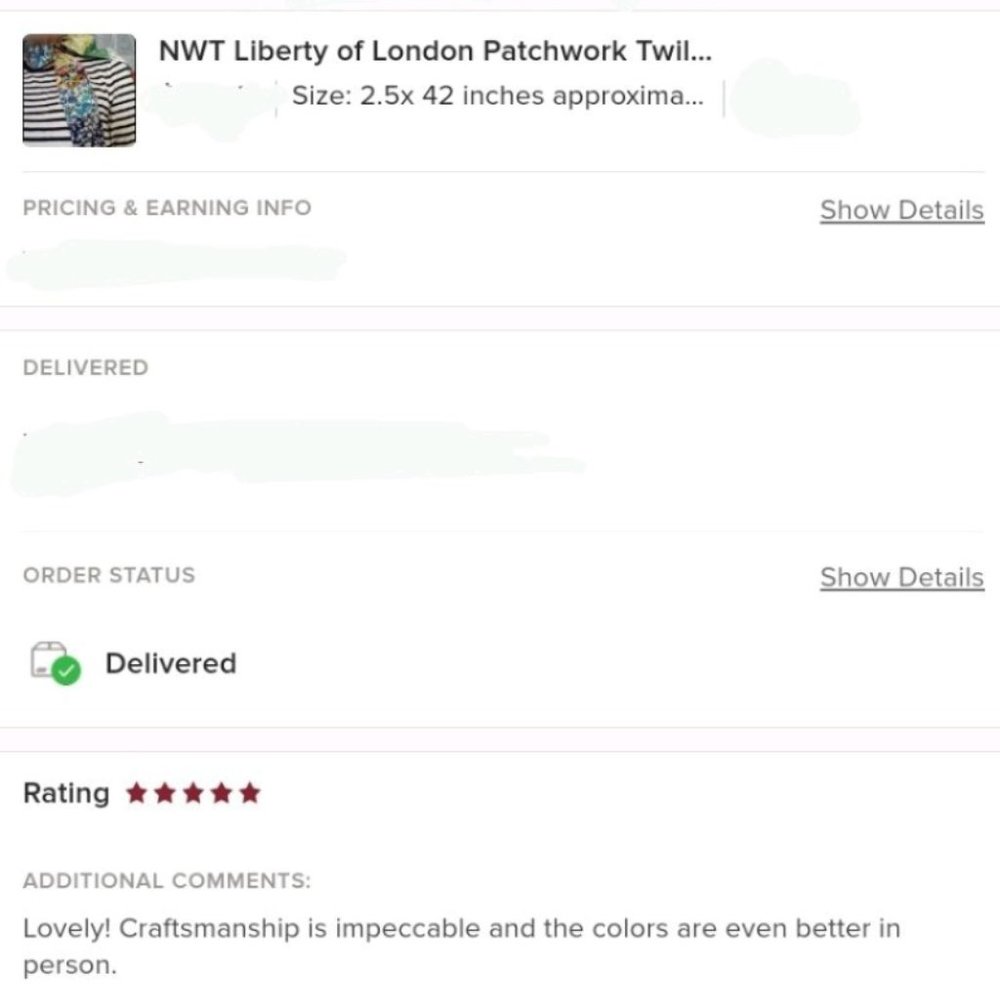Open the NWT Liberty of London Patchwork title

coord(435,51)
